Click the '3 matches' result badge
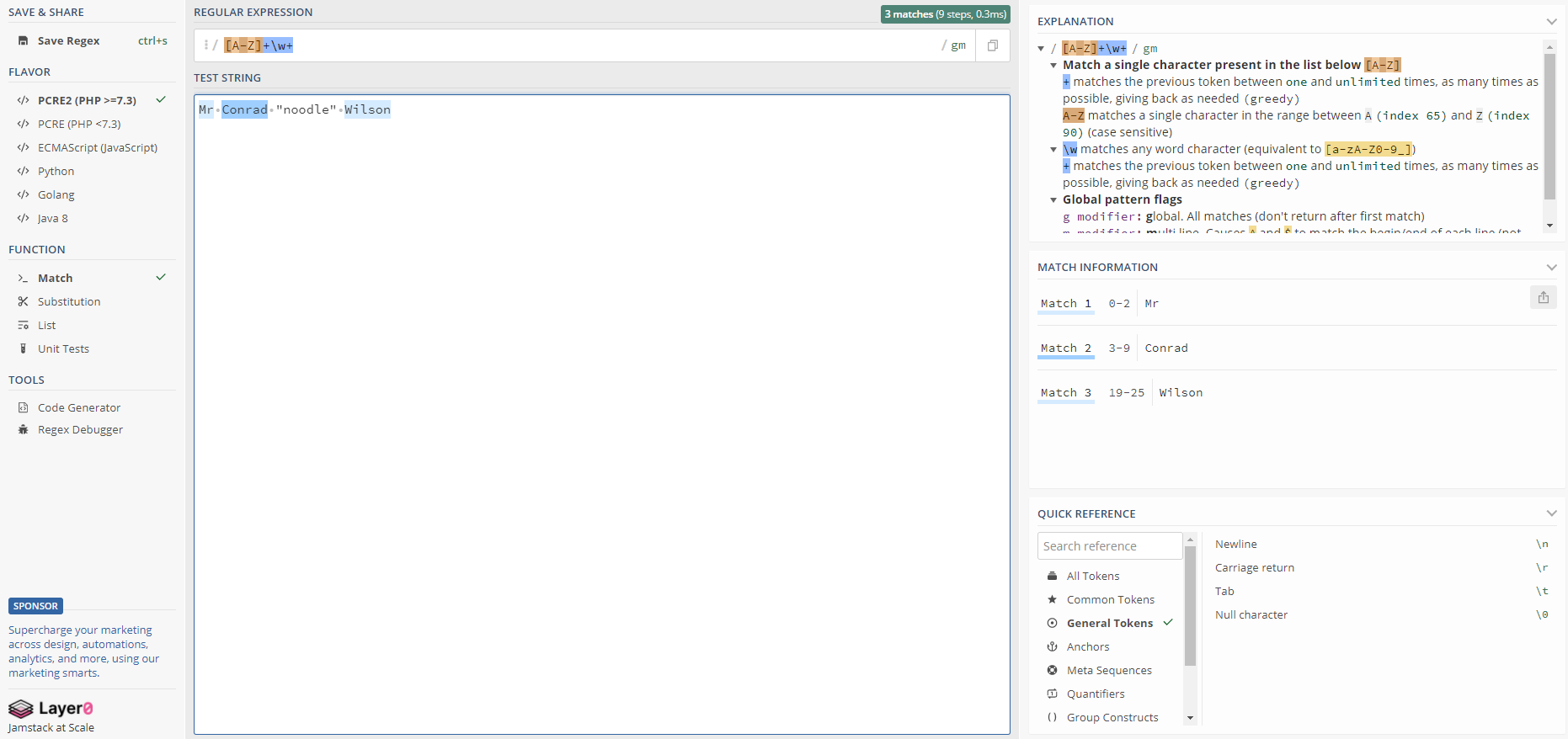This screenshot has width=1568, height=739. [x=945, y=14]
